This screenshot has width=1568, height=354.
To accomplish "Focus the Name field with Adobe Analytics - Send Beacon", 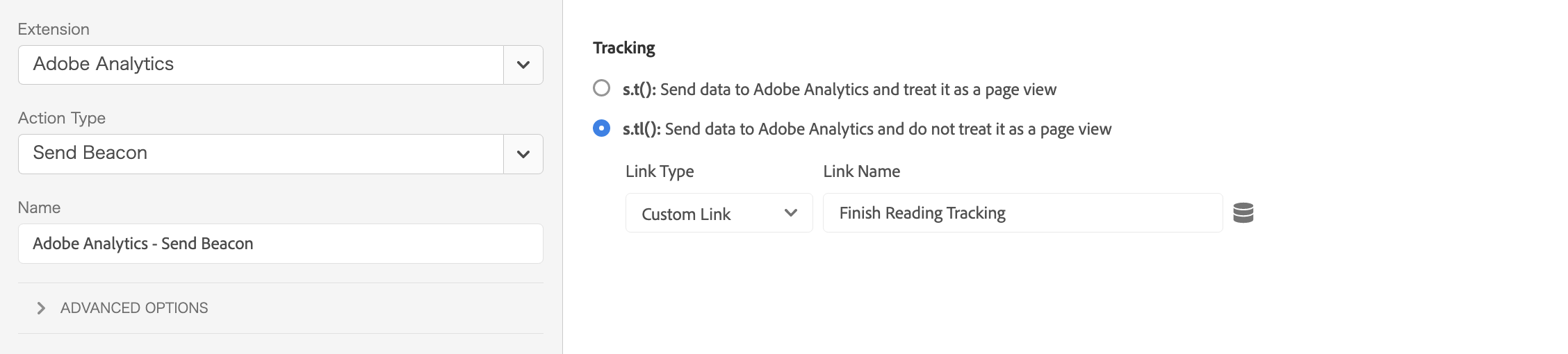I will pos(280,244).
